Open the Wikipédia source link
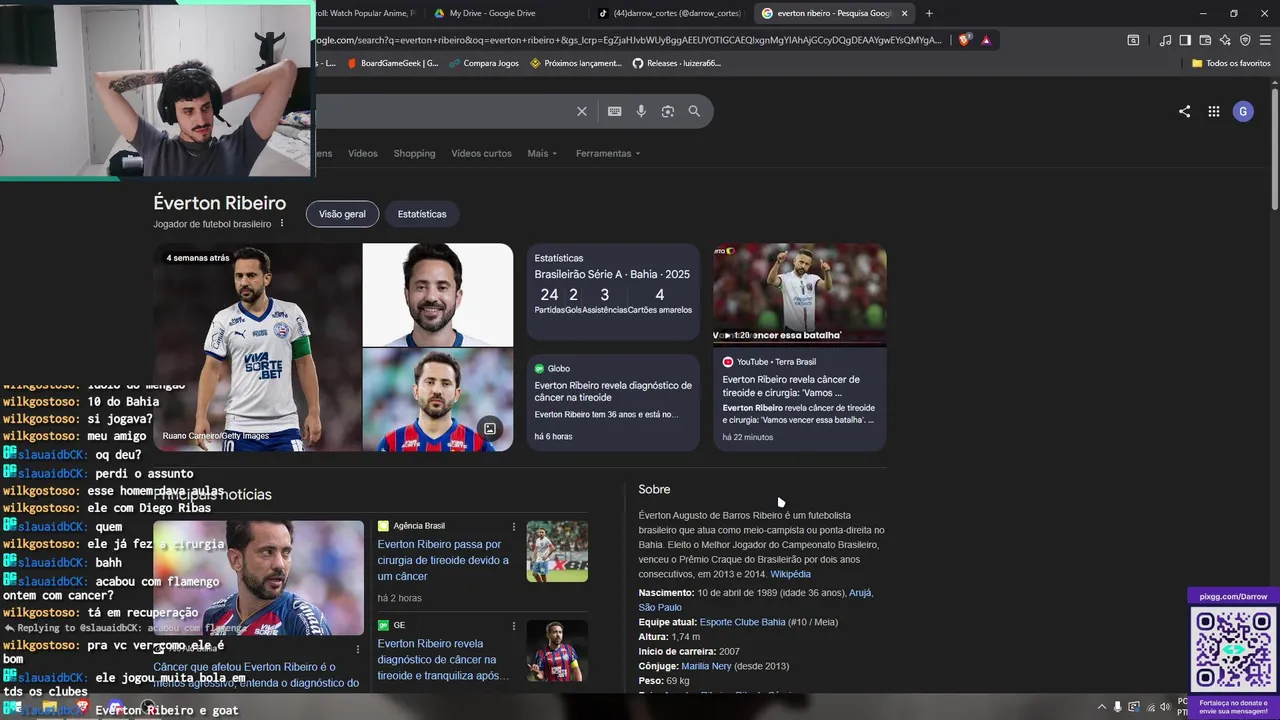Image resolution: width=1280 pixels, height=720 pixels. coord(790,574)
